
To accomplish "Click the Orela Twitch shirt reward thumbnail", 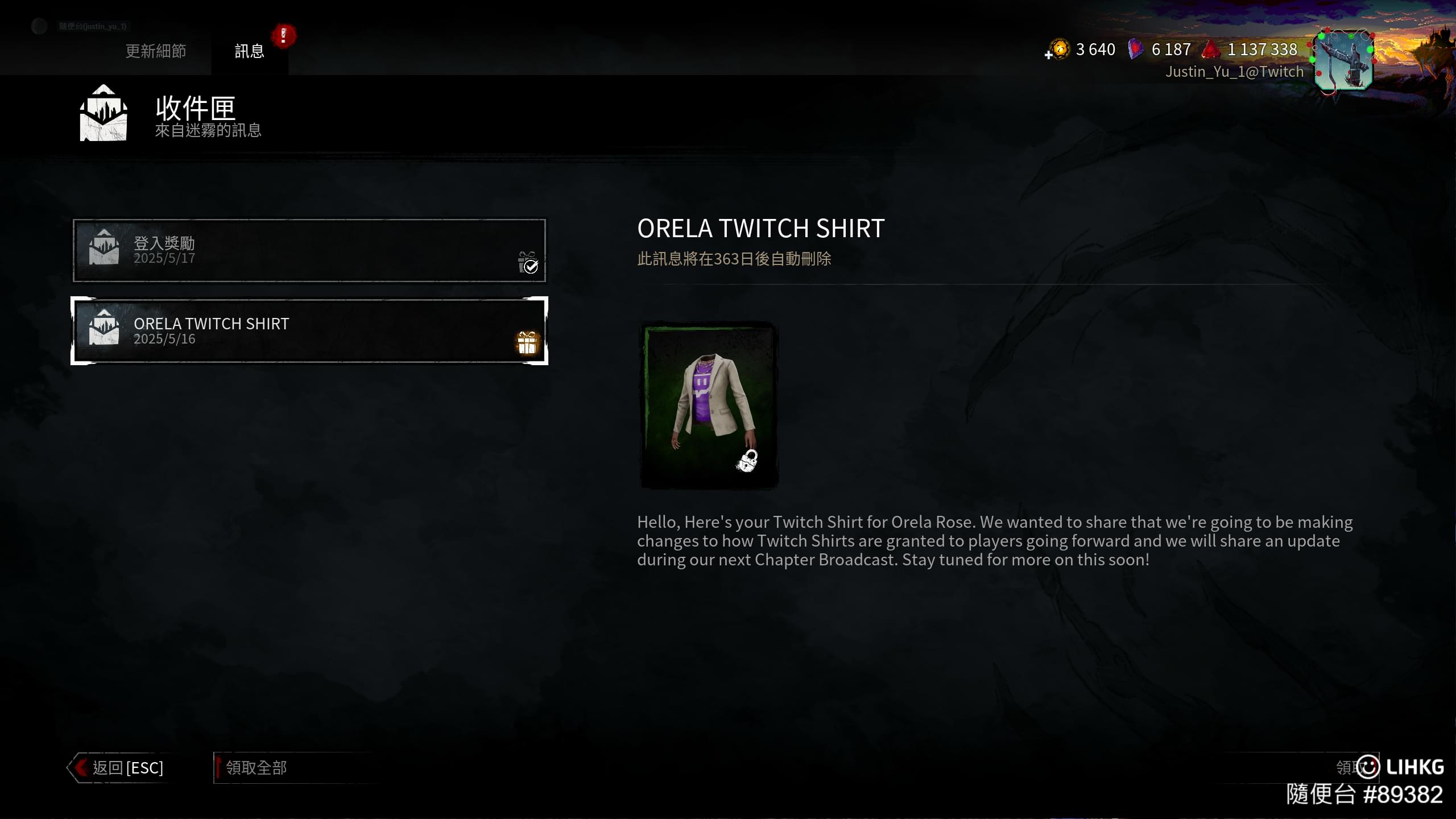I will tap(709, 405).
